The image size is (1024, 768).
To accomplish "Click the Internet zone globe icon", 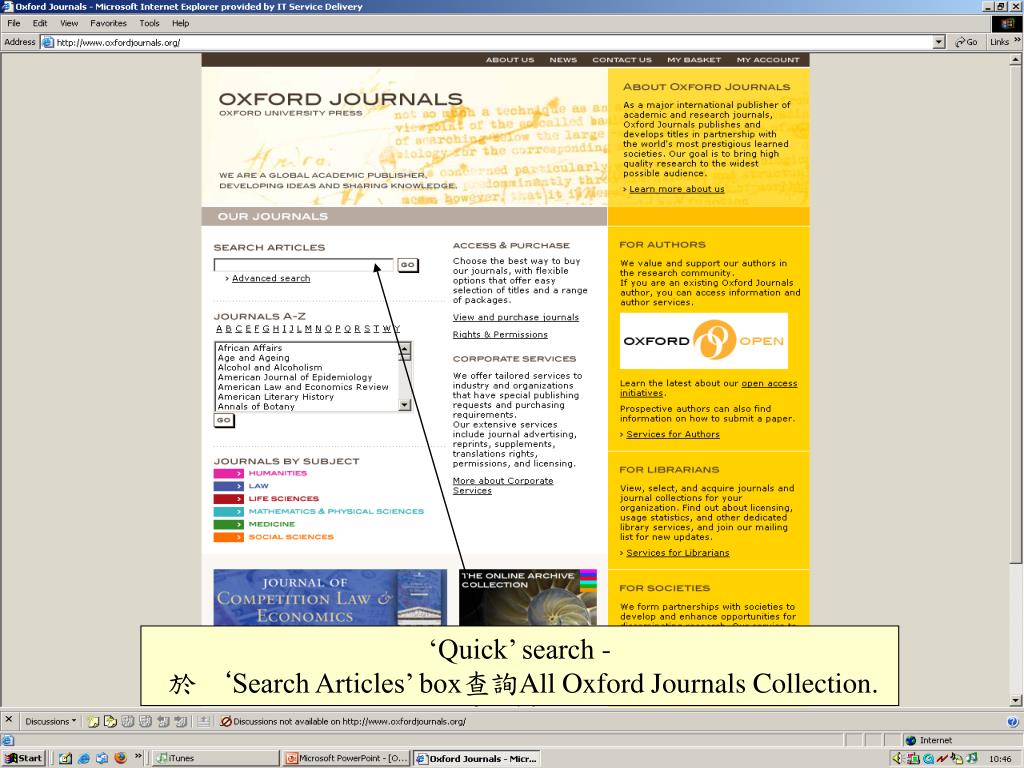I will [911, 740].
